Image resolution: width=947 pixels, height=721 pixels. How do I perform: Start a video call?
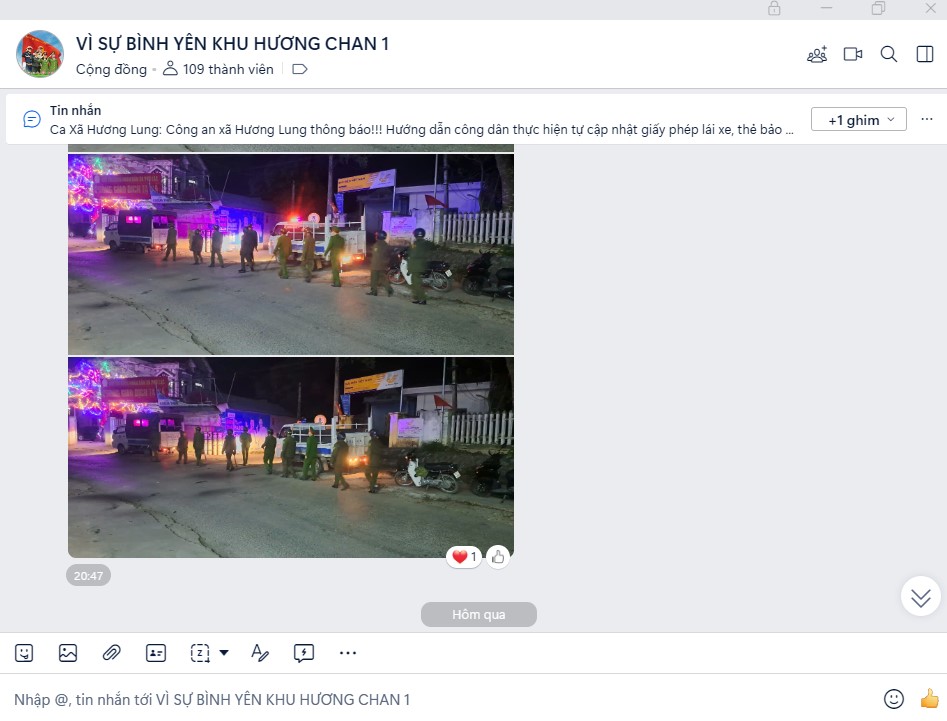(853, 54)
